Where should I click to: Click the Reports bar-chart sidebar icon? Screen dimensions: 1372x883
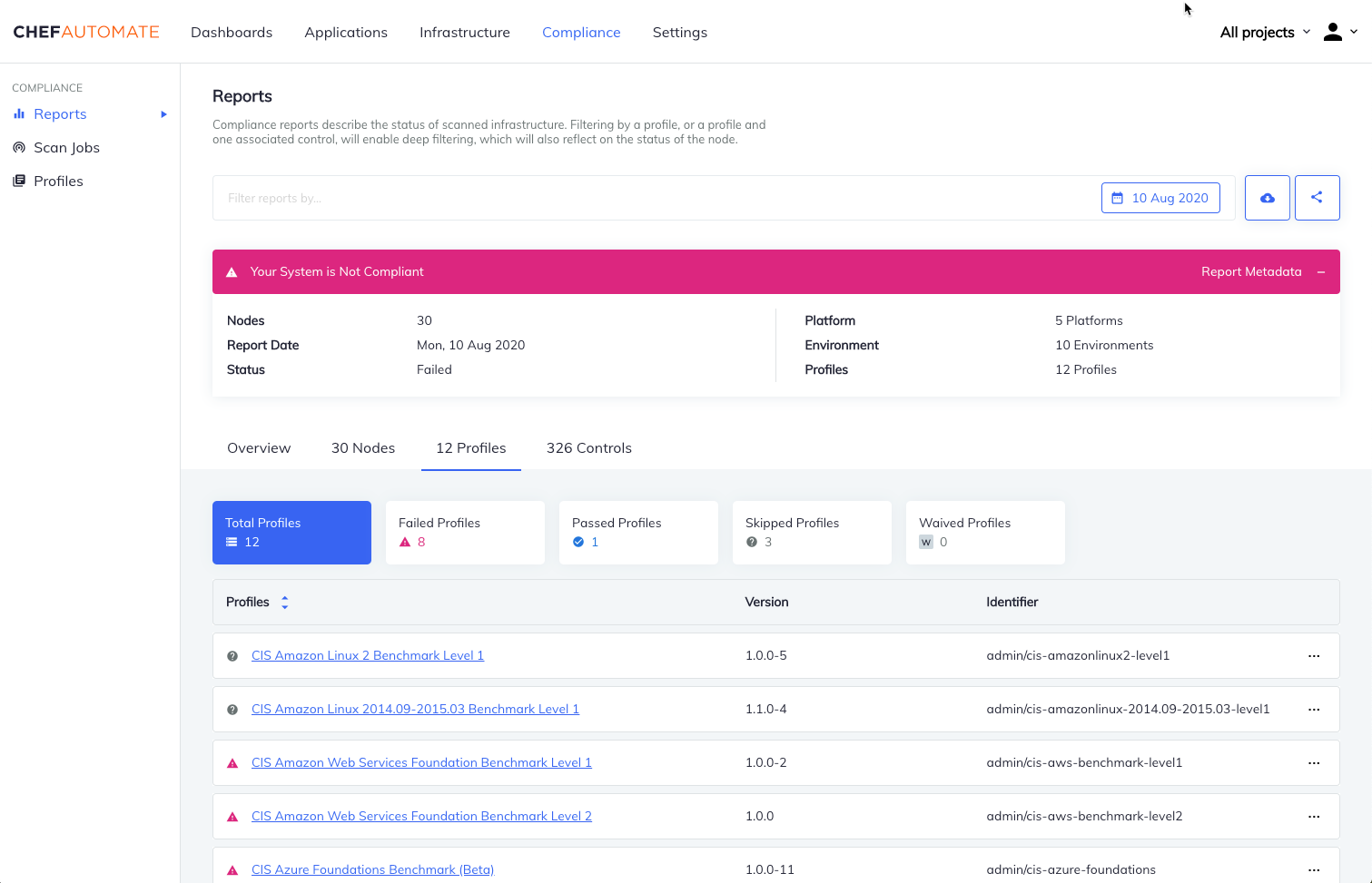tap(19, 113)
